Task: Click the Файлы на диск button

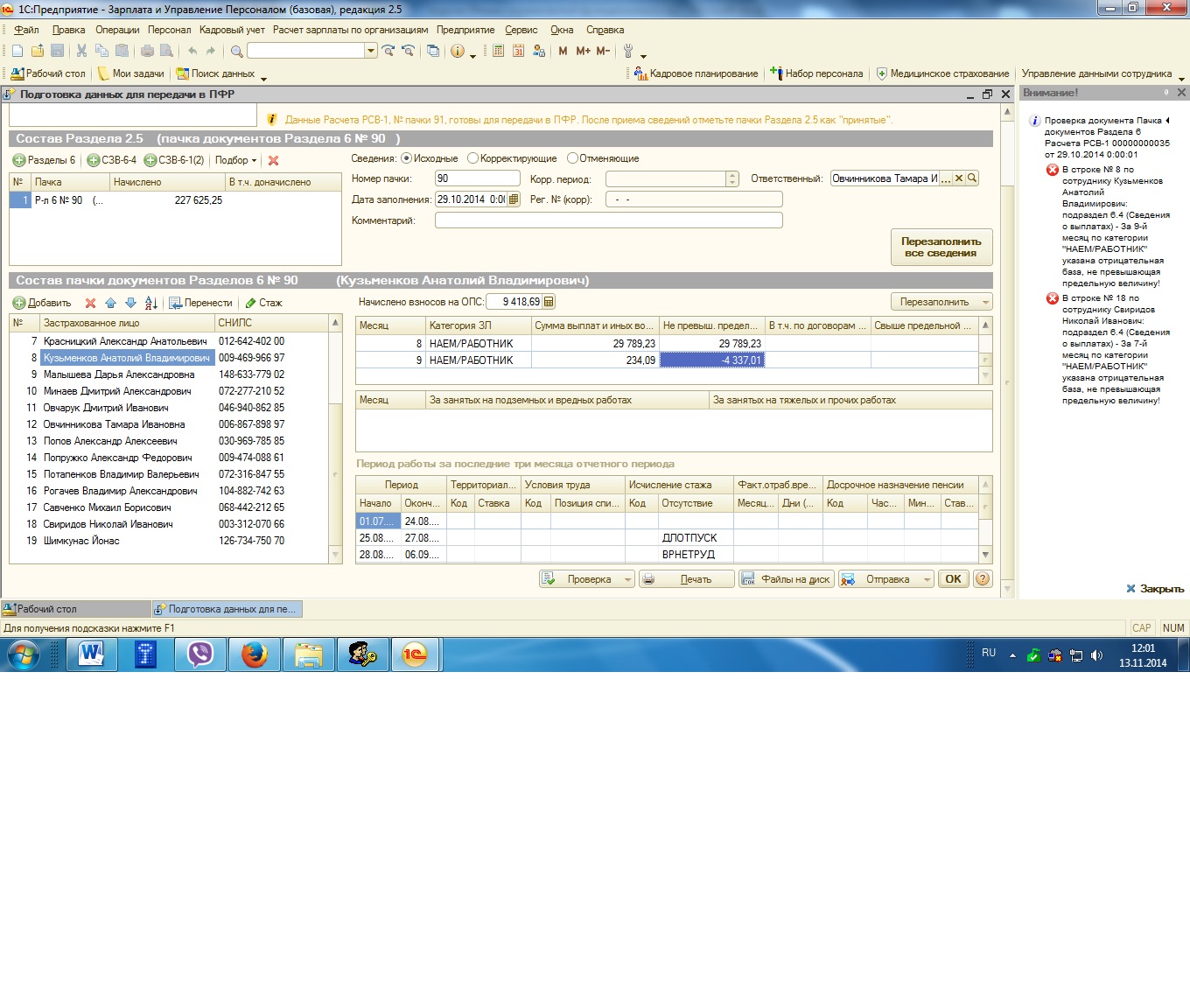Action: click(786, 579)
